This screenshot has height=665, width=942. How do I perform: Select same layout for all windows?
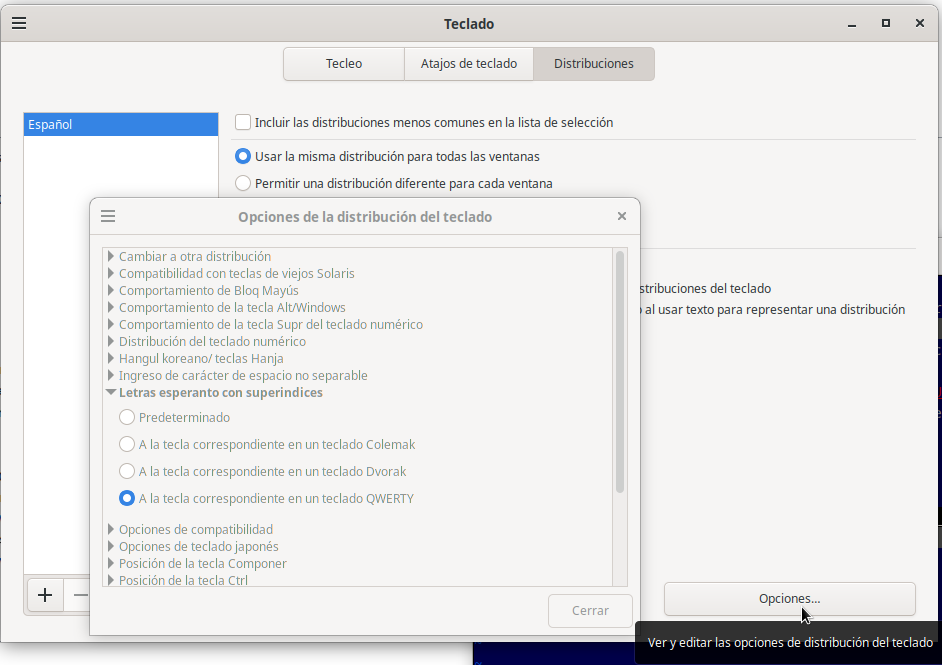(243, 156)
